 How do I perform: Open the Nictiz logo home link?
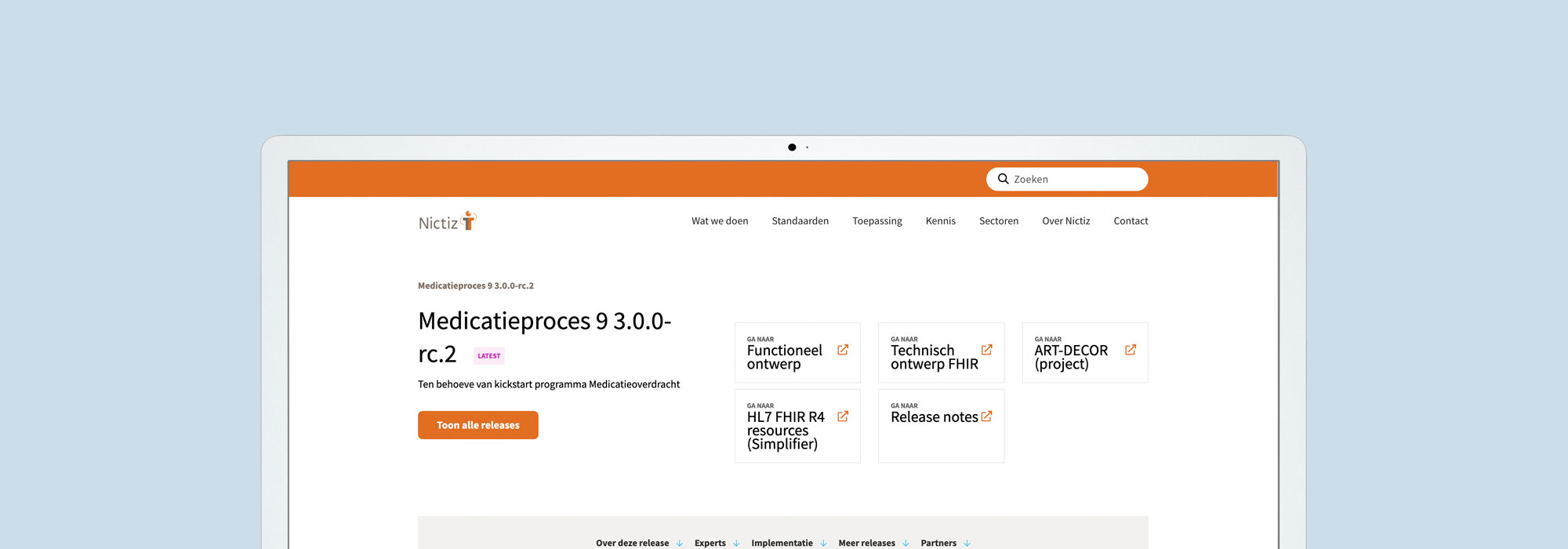pyautogui.click(x=448, y=222)
